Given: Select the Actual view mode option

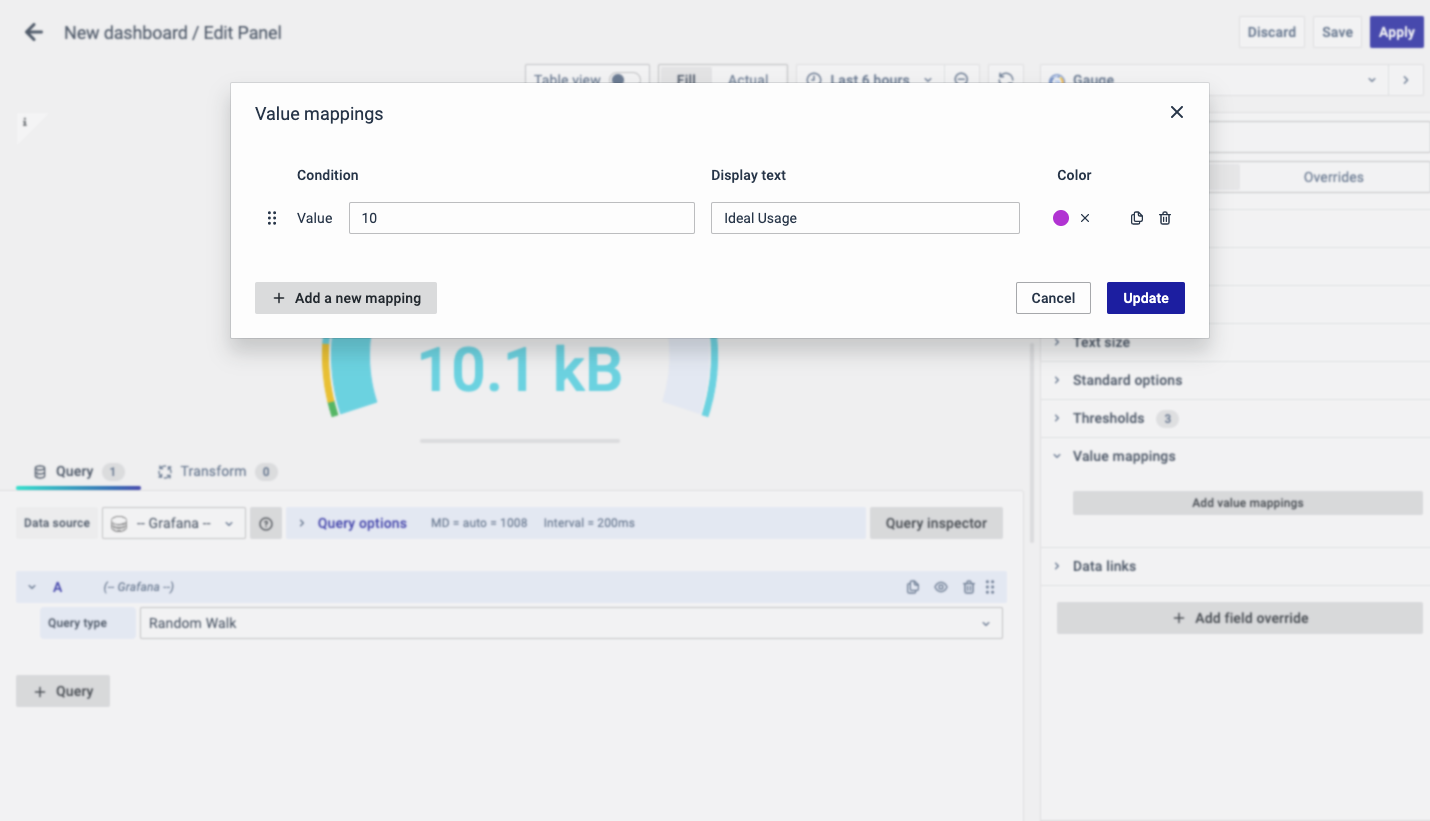Looking at the screenshot, I should click(748, 79).
